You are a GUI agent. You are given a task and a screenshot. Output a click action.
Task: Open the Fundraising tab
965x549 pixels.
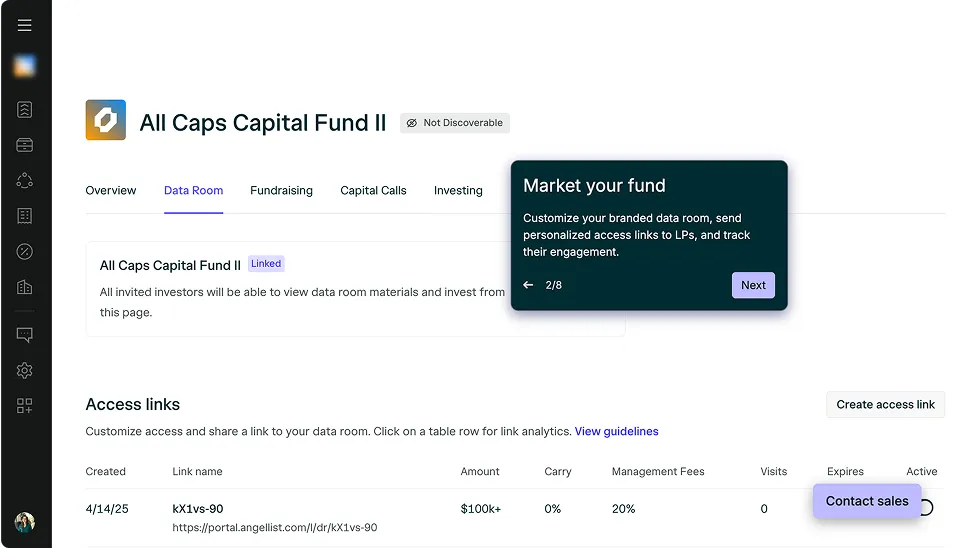pos(281,191)
